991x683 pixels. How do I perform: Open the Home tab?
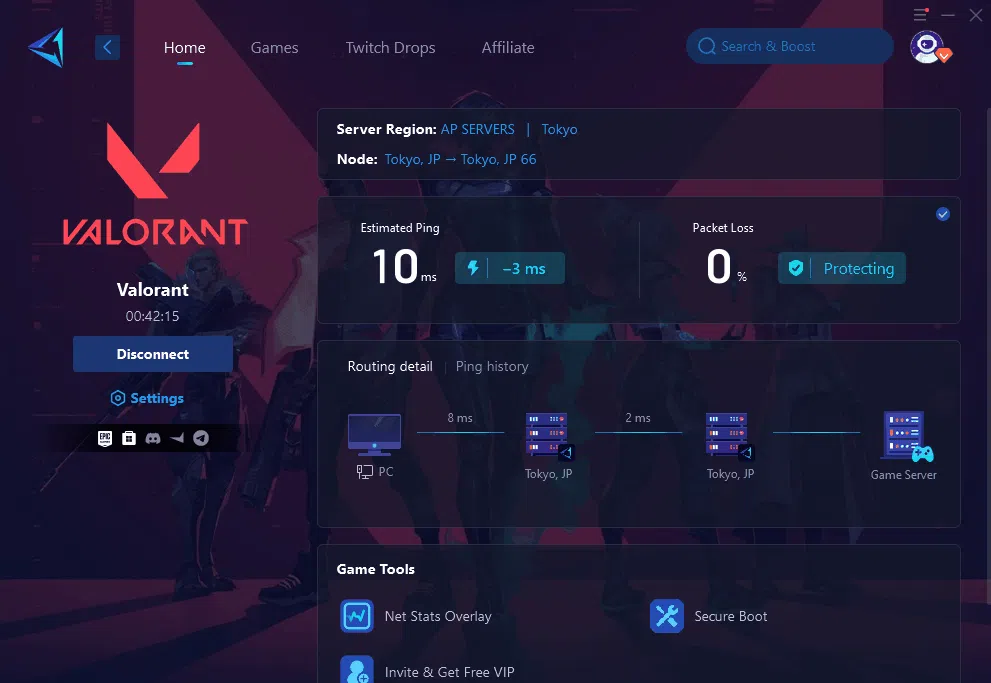pos(185,47)
